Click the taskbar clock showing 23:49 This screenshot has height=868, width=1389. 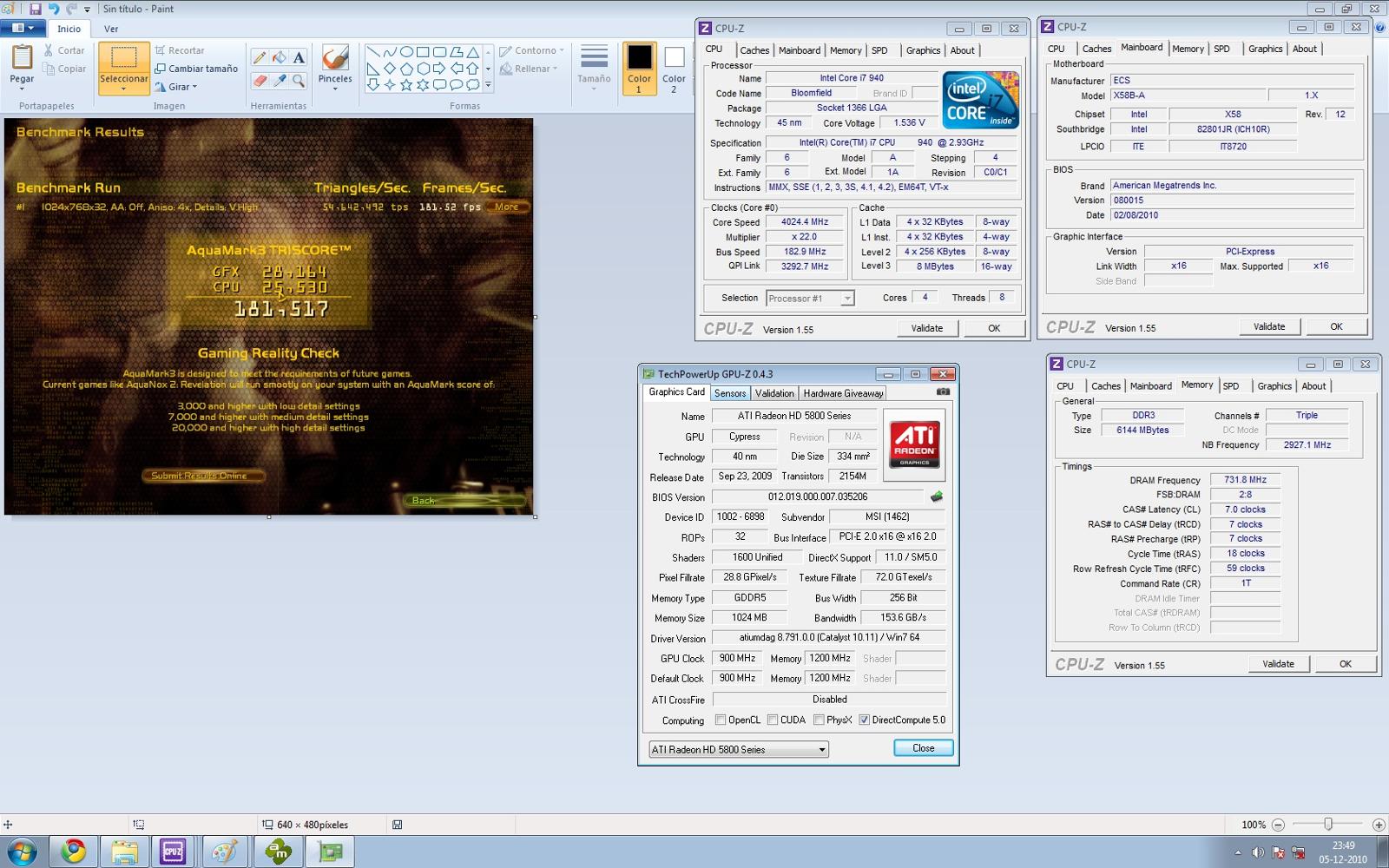click(1343, 852)
